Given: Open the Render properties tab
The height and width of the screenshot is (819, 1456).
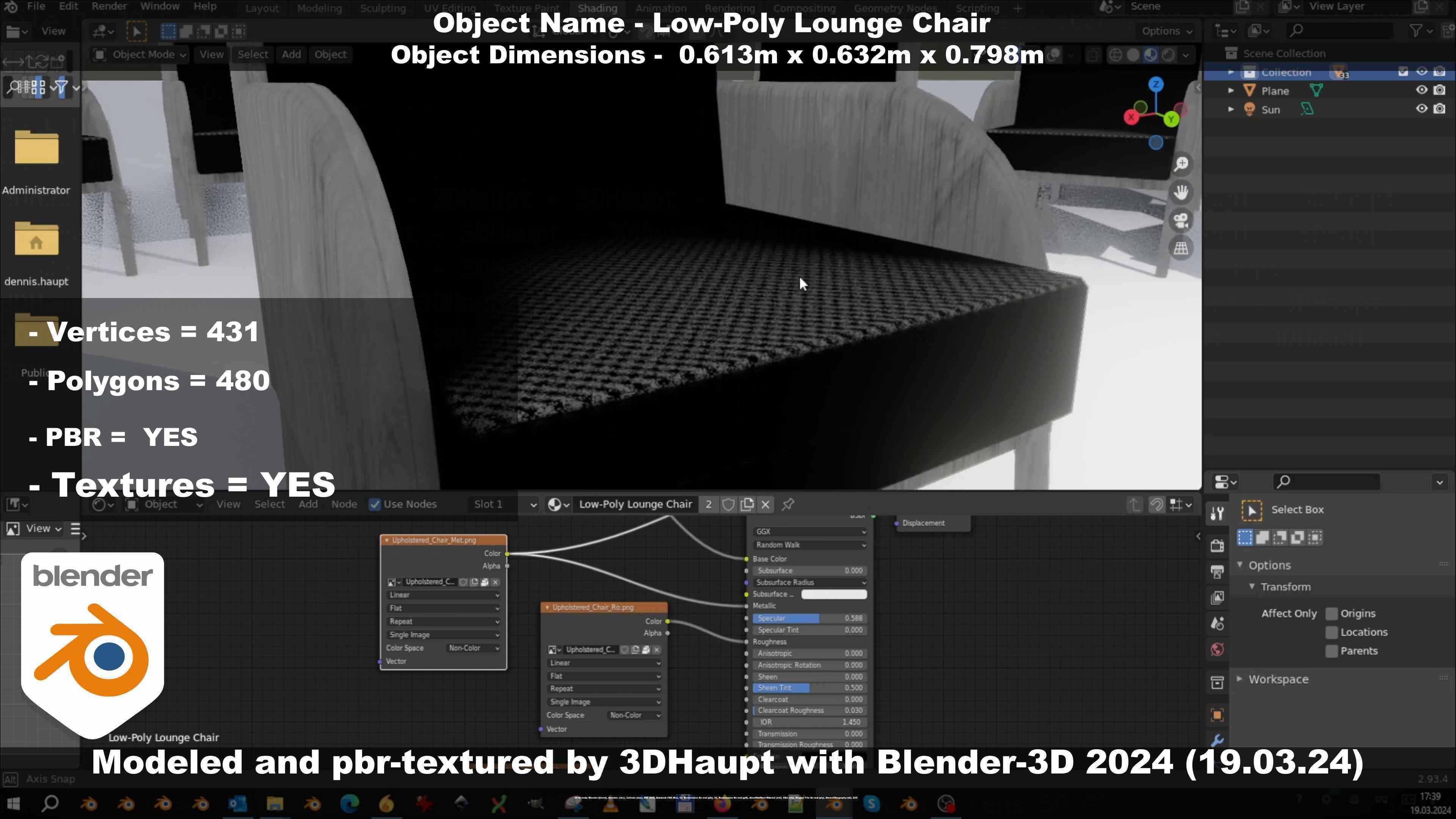Looking at the screenshot, I should 1218,546.
